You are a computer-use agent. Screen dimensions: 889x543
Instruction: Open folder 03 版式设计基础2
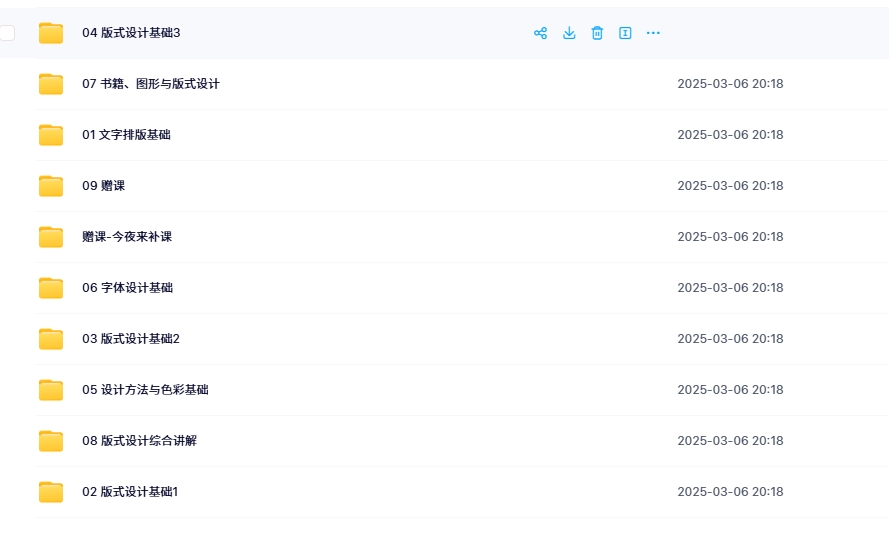130,339
